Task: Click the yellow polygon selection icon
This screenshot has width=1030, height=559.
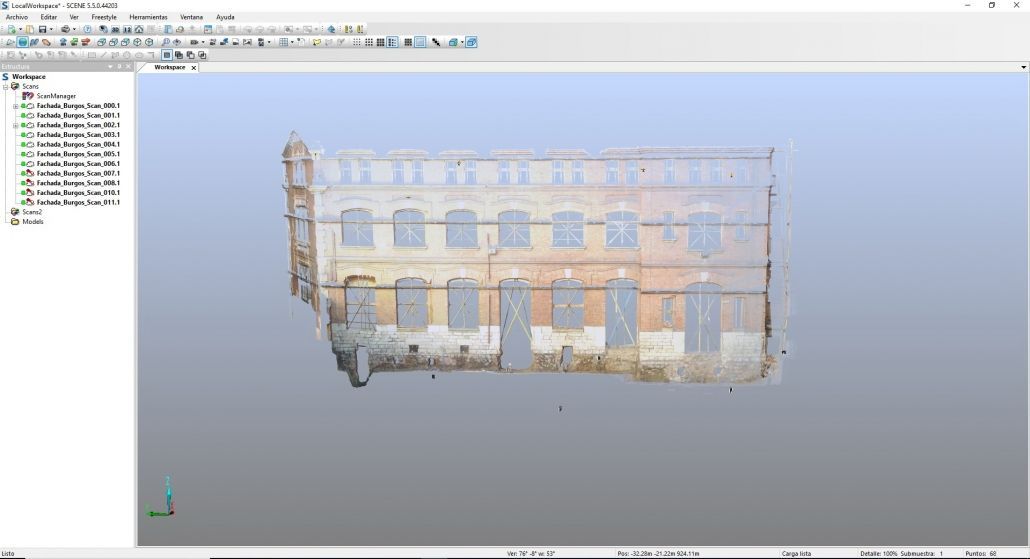Action: pos(317,42)
